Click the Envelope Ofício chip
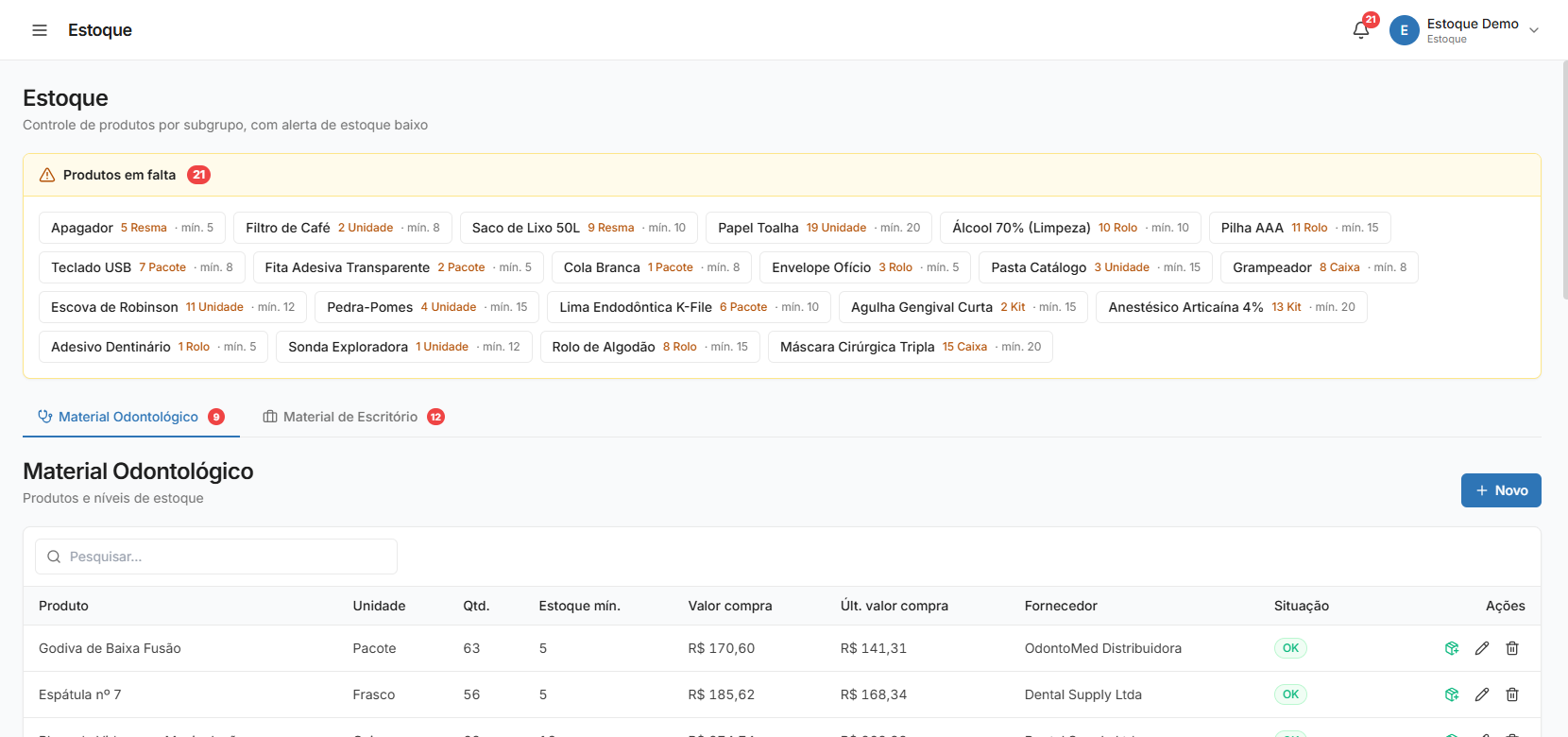Image resolution: width=1568 pixels, height=737 pixels. 865,267
